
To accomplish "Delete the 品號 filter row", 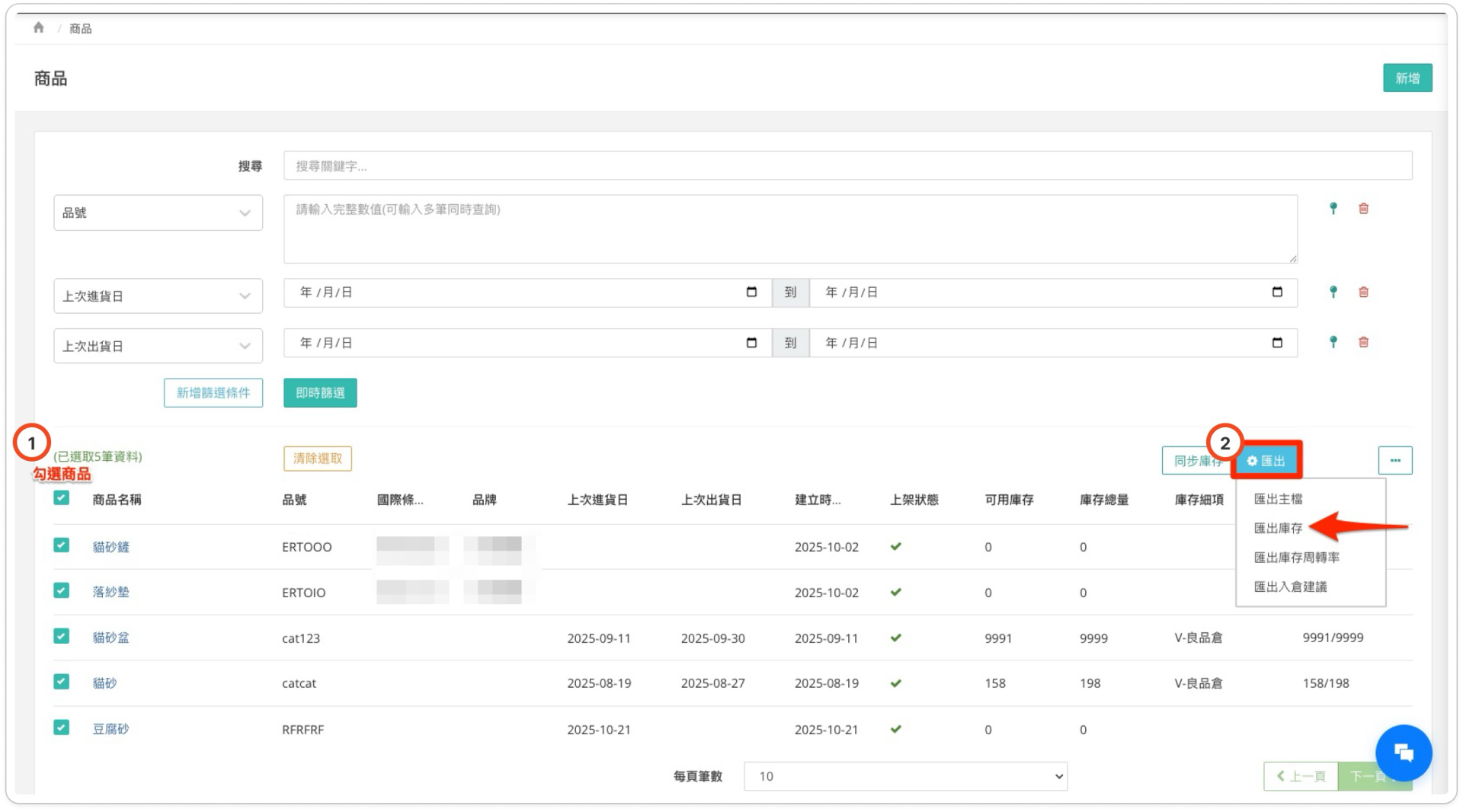I will [x=1363, y=209].
